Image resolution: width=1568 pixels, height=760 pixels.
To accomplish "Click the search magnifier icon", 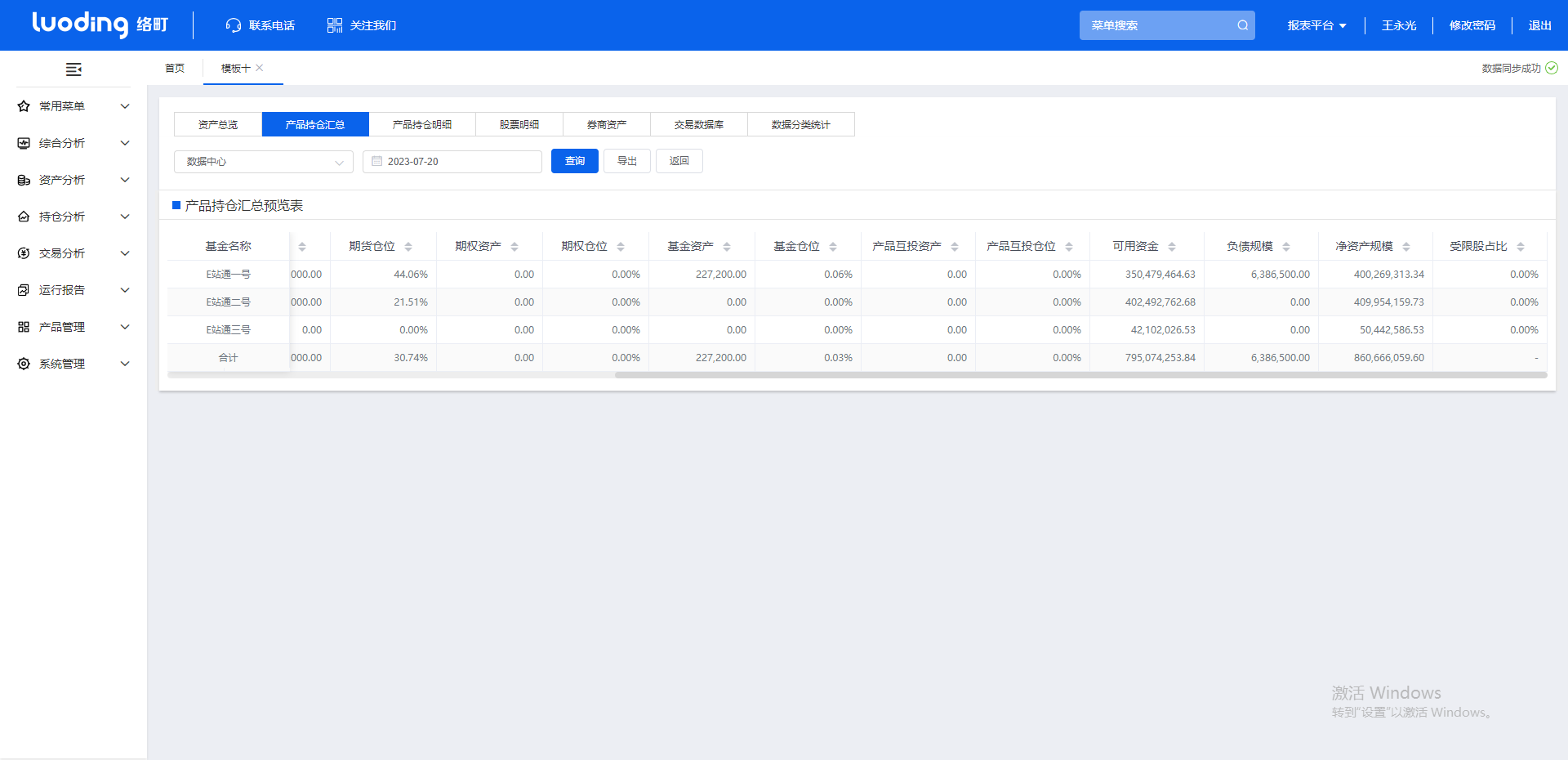I will [1242, 25].
